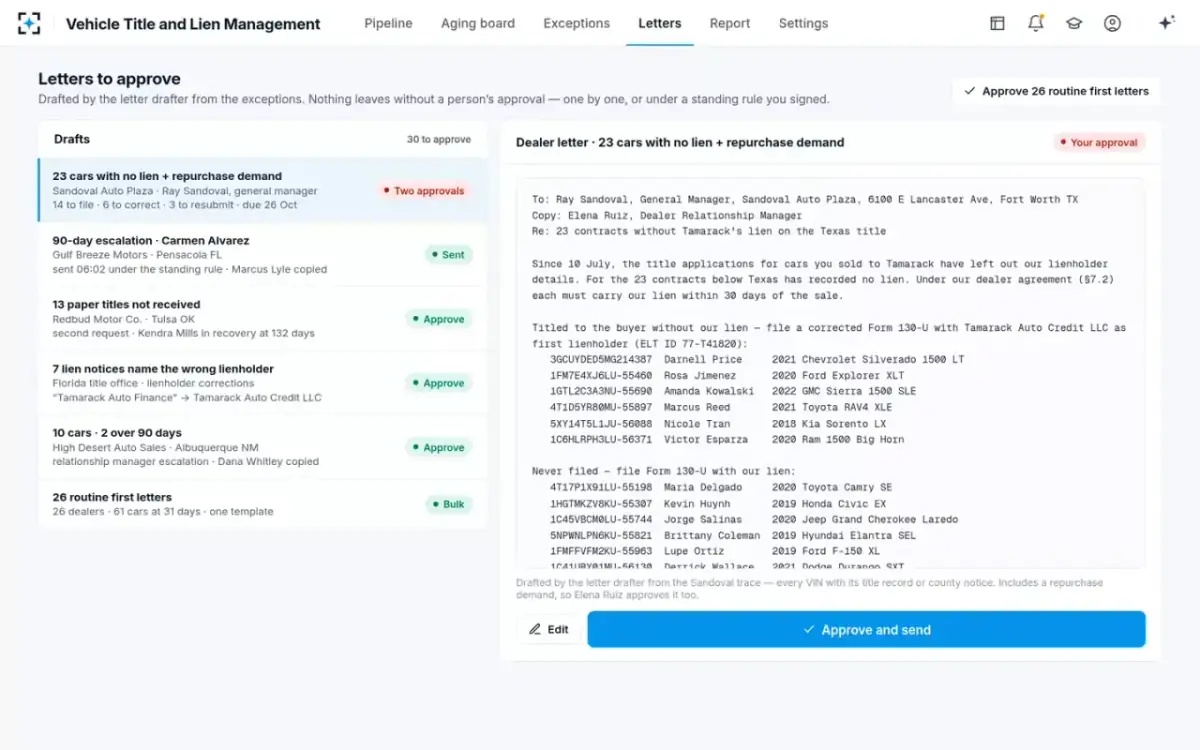The width and height of the screenshot is (1200, 750).
Task: Approve the 13 paper titles letter
Action: coord(439,319)
